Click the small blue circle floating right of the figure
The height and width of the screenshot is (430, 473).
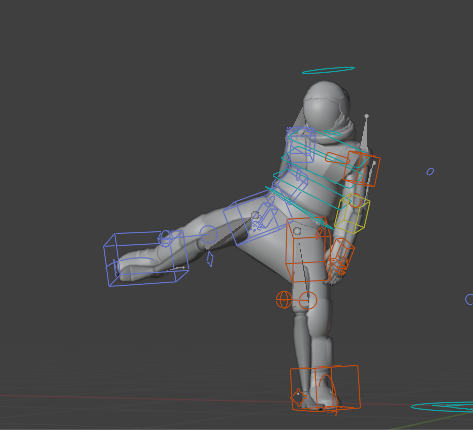(x=430, y=172)
